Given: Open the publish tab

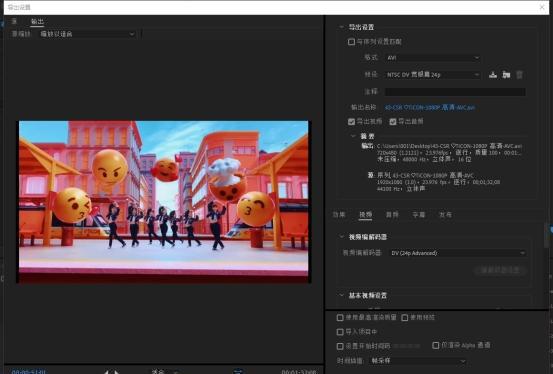Looking at the screenshot, I should coord(445,215).
